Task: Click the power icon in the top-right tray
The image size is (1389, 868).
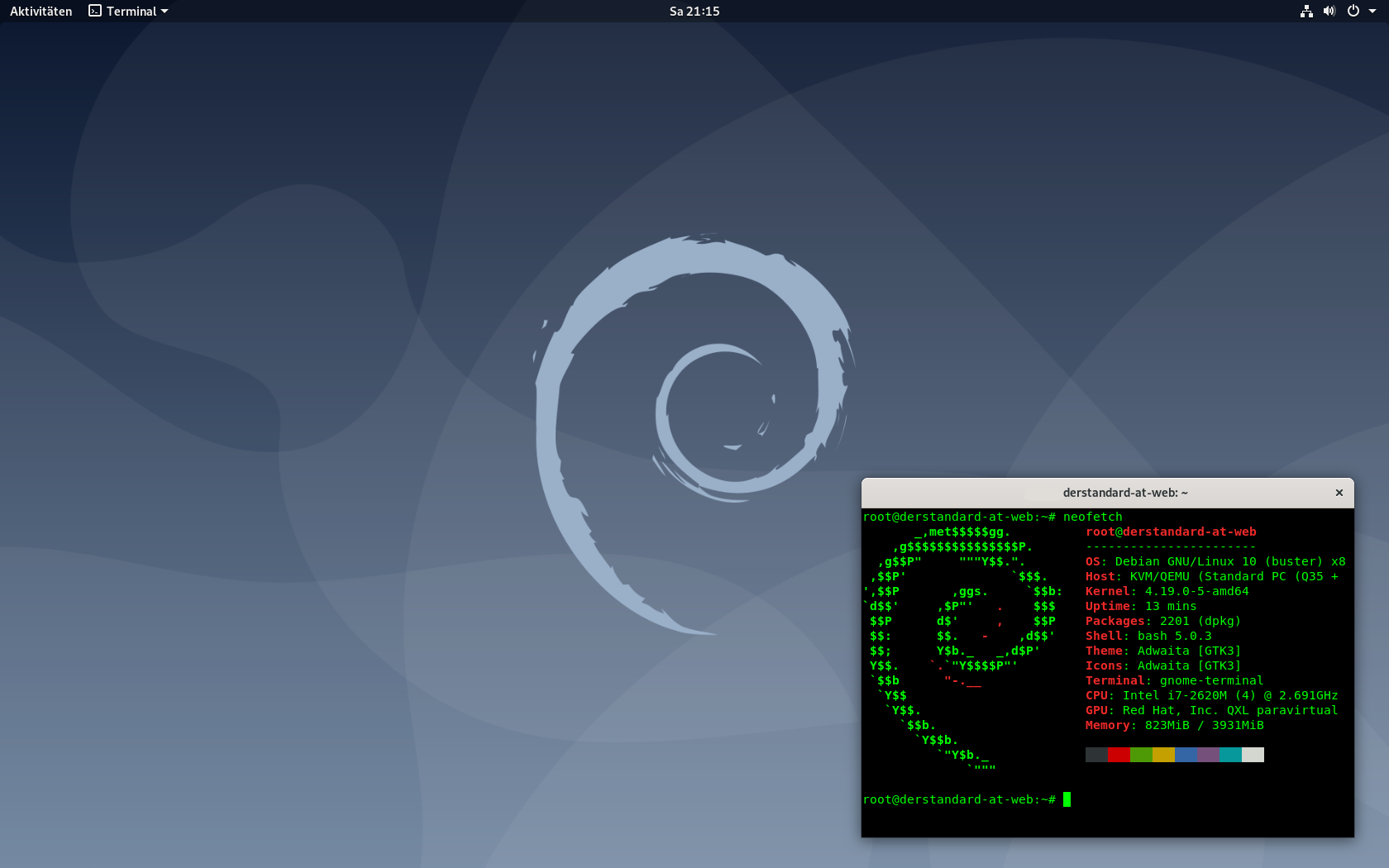Action: pos(1352,11)
